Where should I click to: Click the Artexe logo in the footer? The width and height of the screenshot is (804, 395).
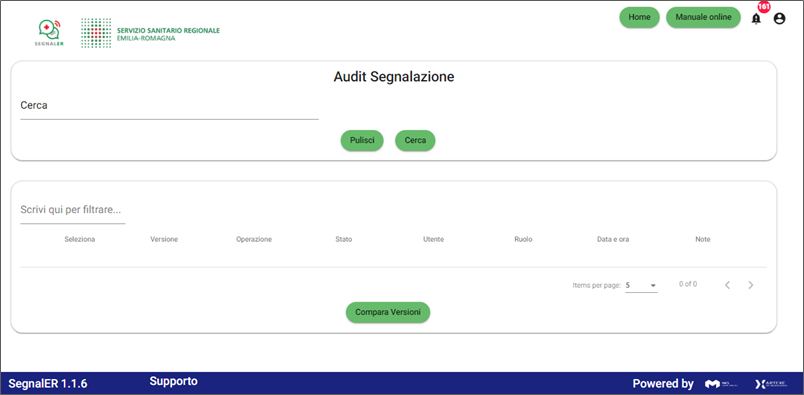[771, 384]
